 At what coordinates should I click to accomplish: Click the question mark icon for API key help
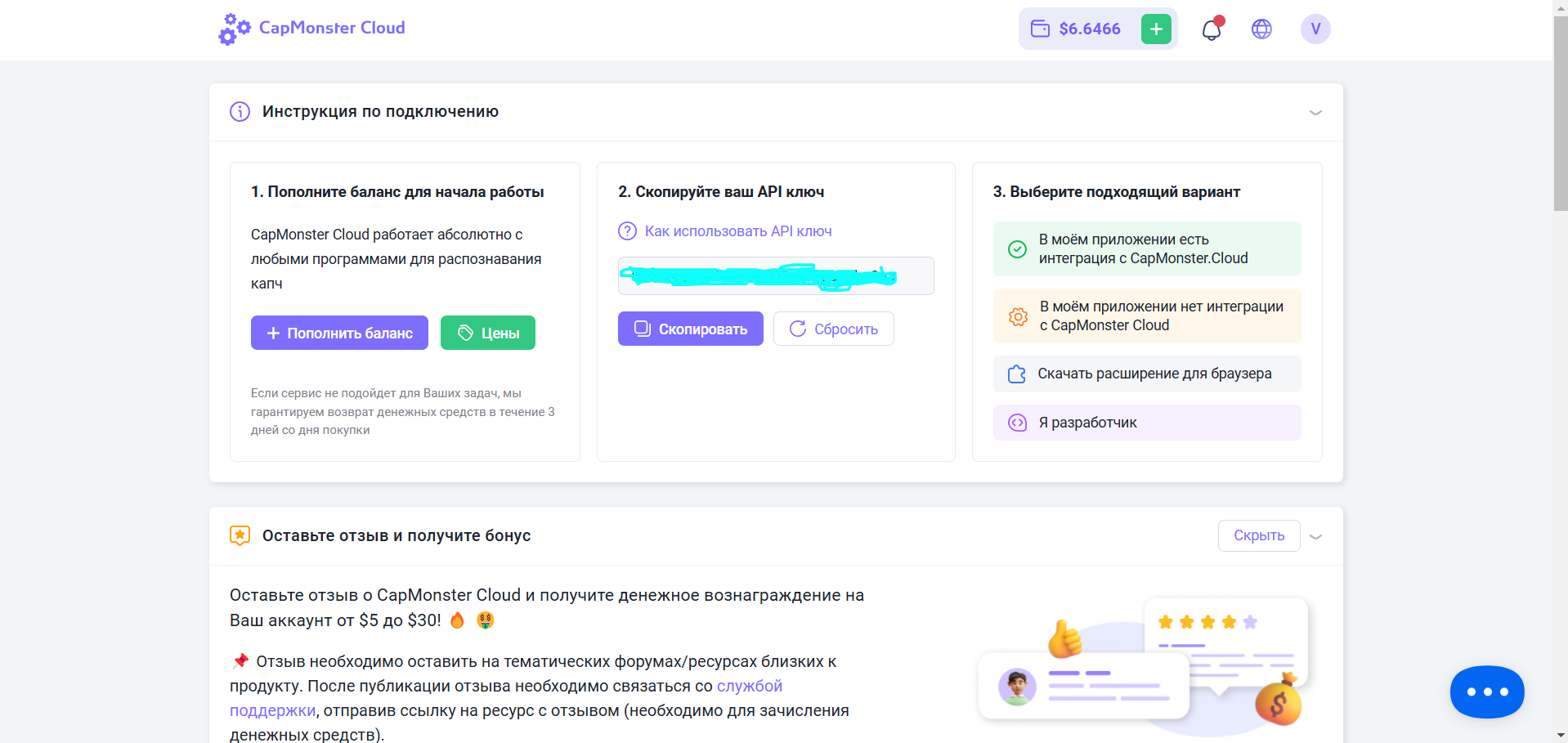pos(627,231)
